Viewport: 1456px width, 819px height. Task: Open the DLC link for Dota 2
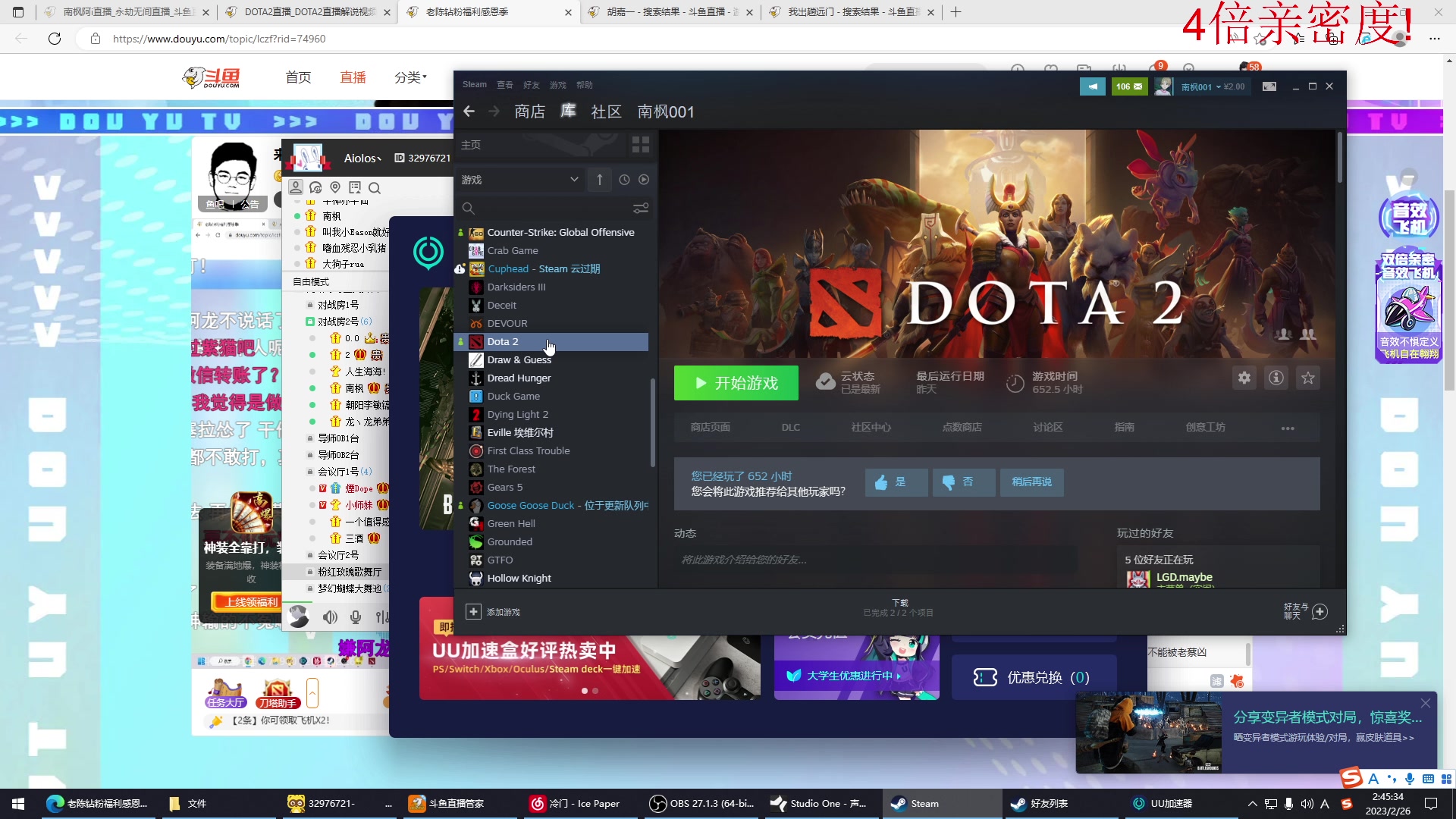coord(791,428)
